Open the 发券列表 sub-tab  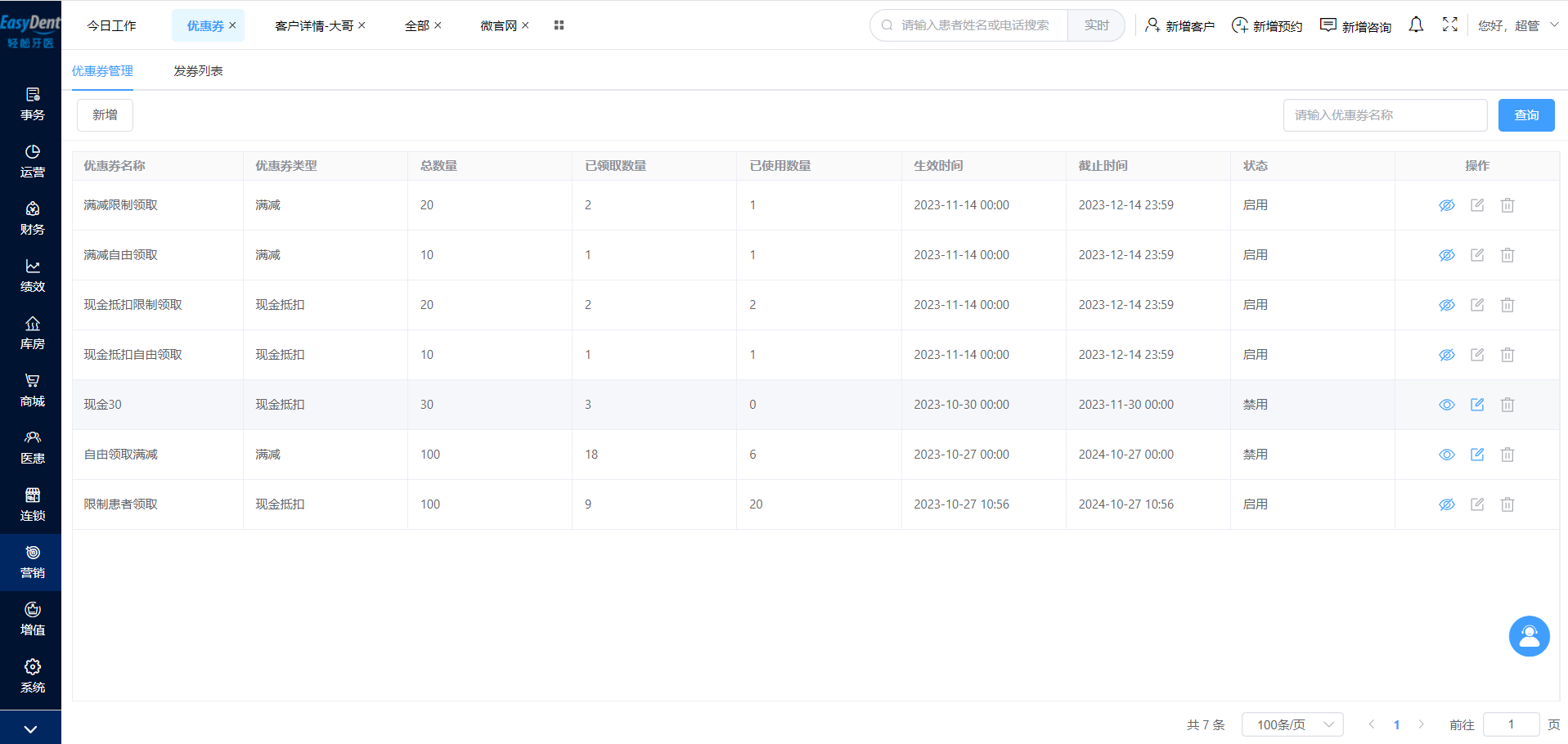(x=198, y=71)
